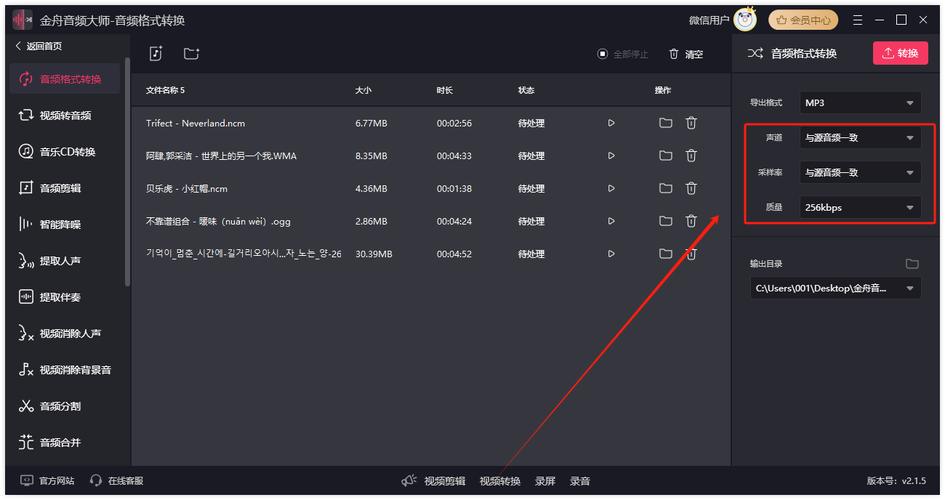Go back via 返回首页

pos(39,46)
